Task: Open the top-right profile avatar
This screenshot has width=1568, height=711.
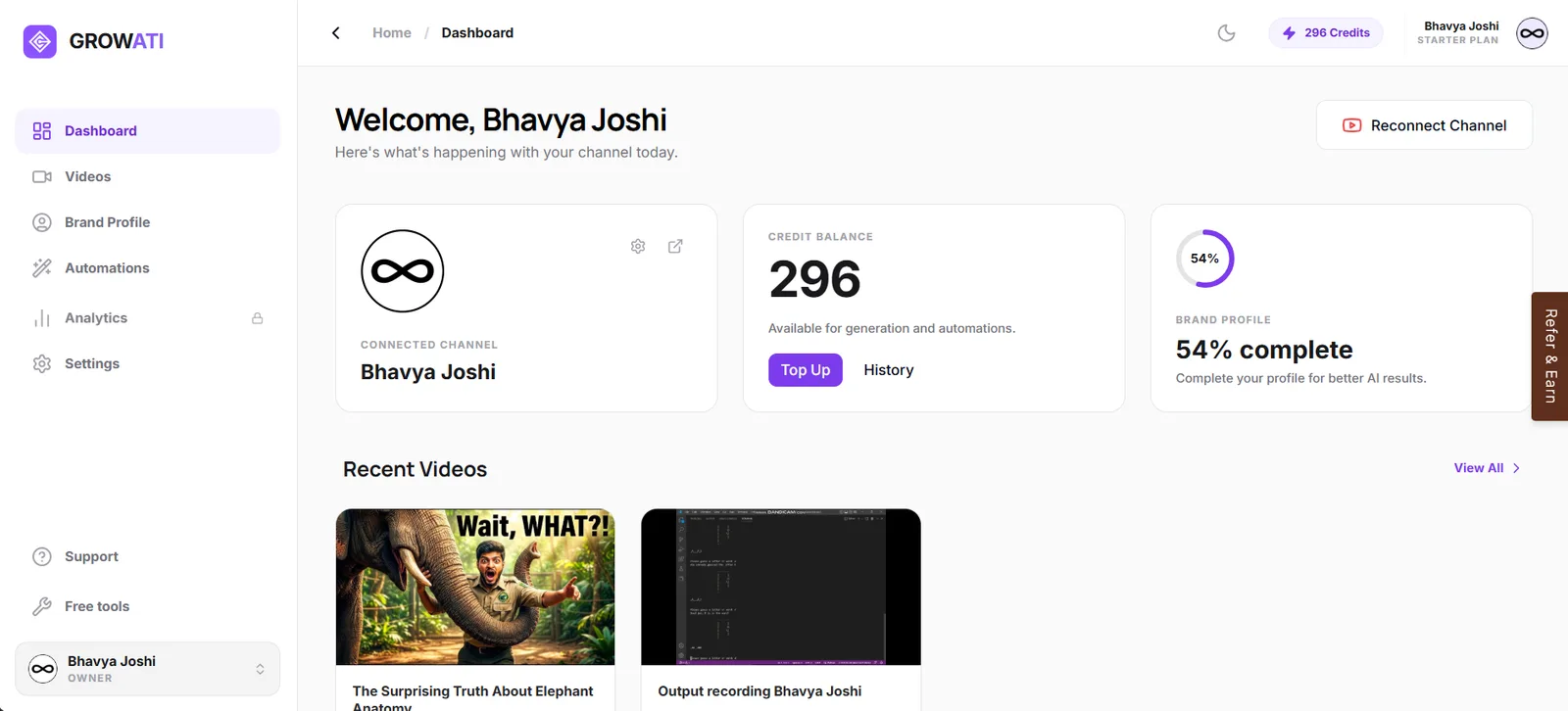Action: point(1532,33)
